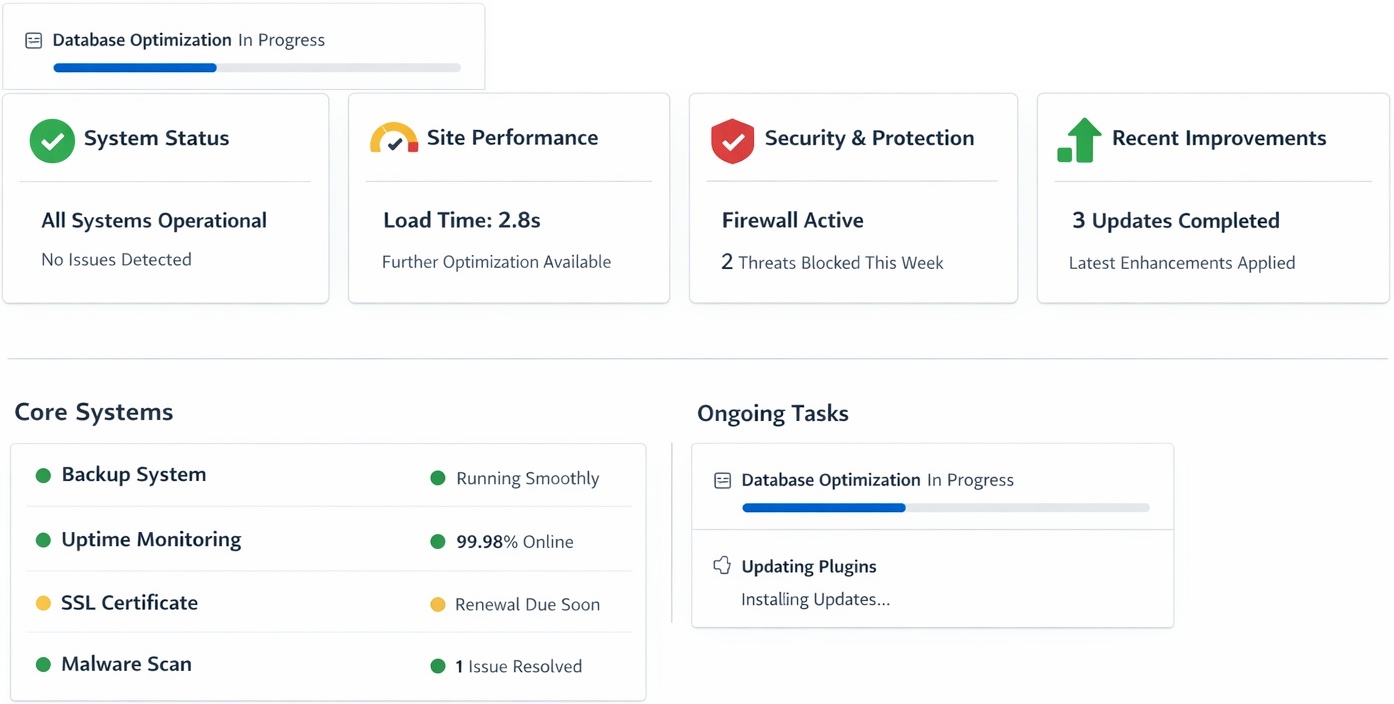Screen dimensions: 1394x704
Task: Select the 3 Updates Completed text
Action: coord(1175,221)
